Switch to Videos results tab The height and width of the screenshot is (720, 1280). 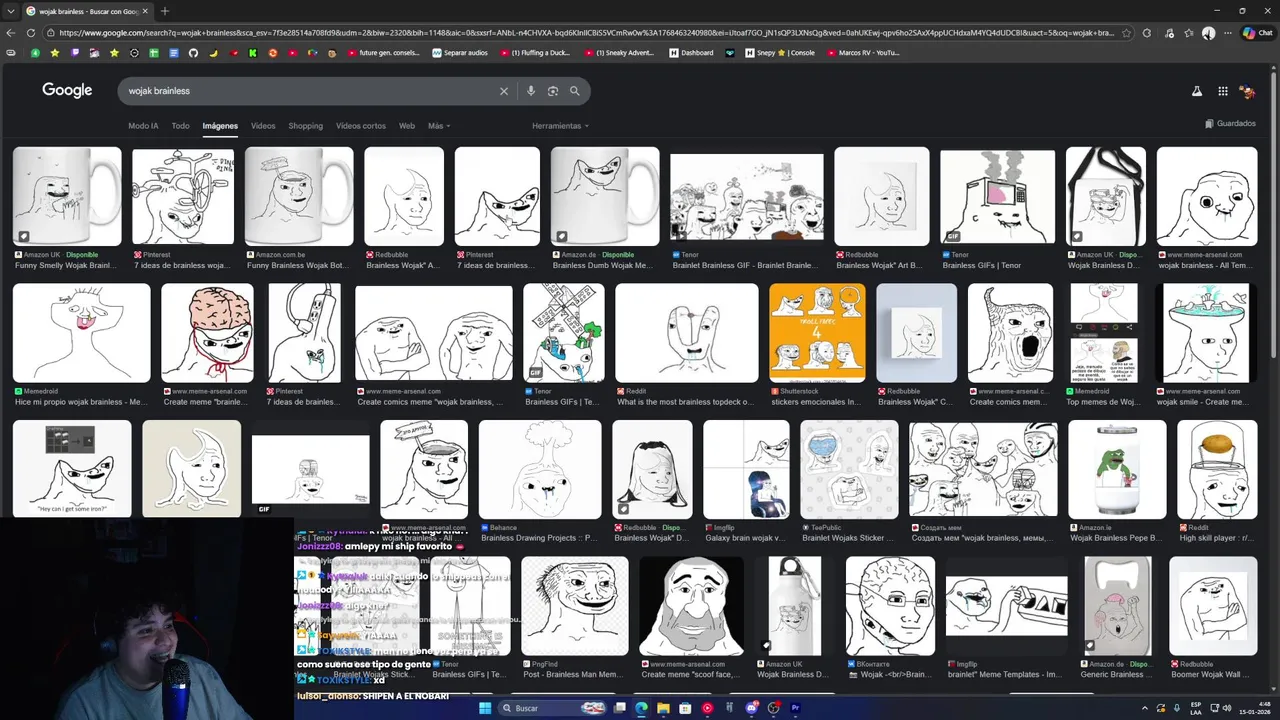tap(263, 126)
